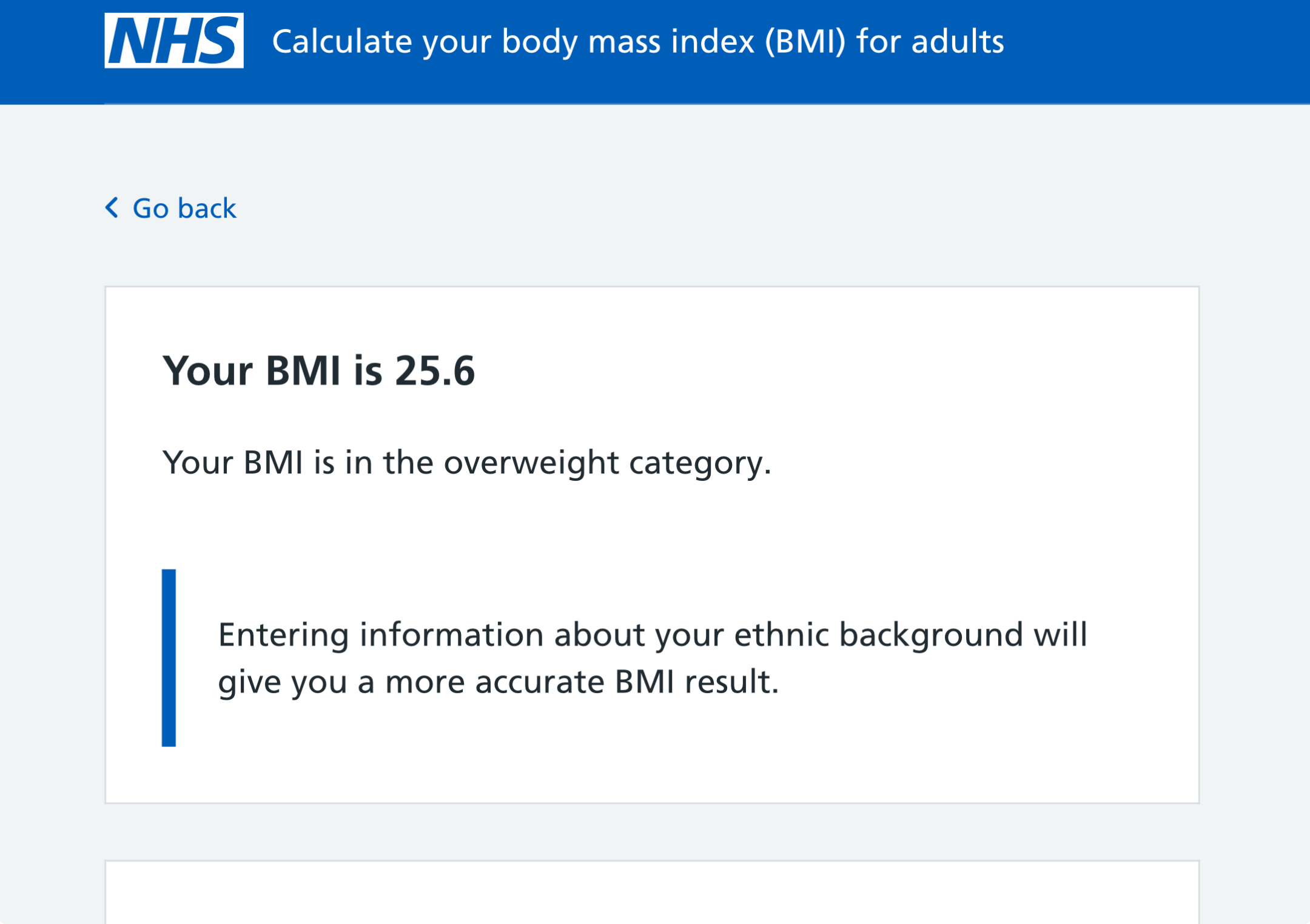Click the Go back link

point(184,209)
